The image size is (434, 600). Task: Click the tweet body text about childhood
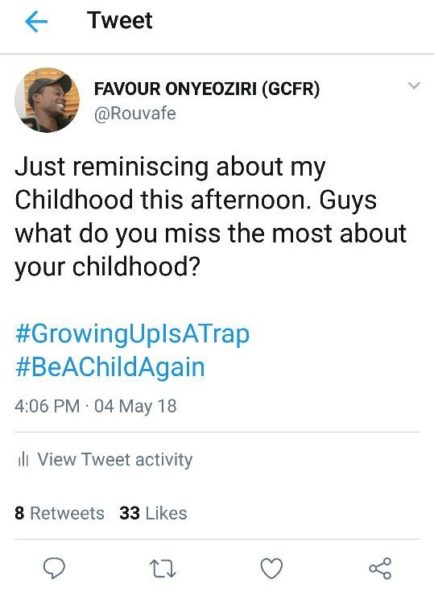[x=210, y=217]
